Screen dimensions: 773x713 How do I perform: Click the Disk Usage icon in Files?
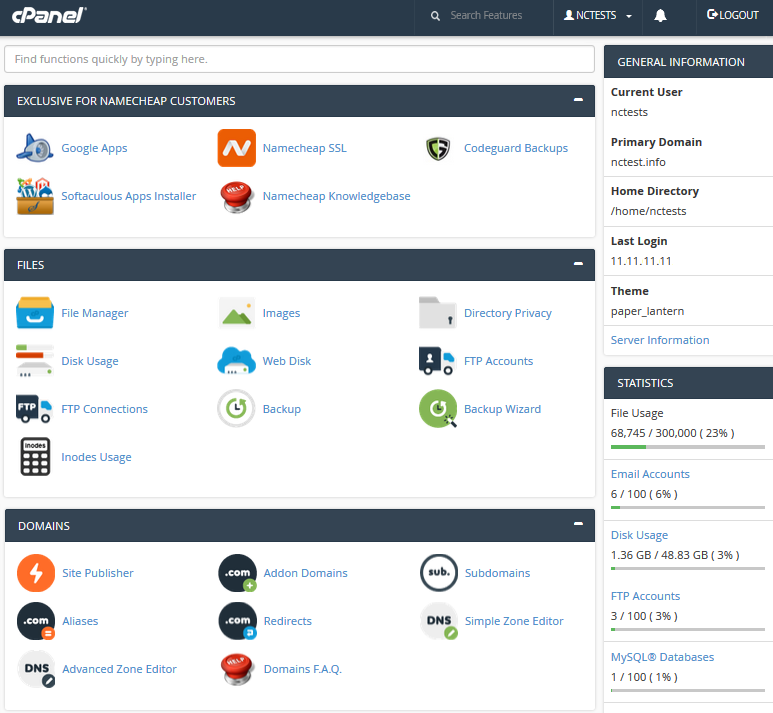pos(35,361)
